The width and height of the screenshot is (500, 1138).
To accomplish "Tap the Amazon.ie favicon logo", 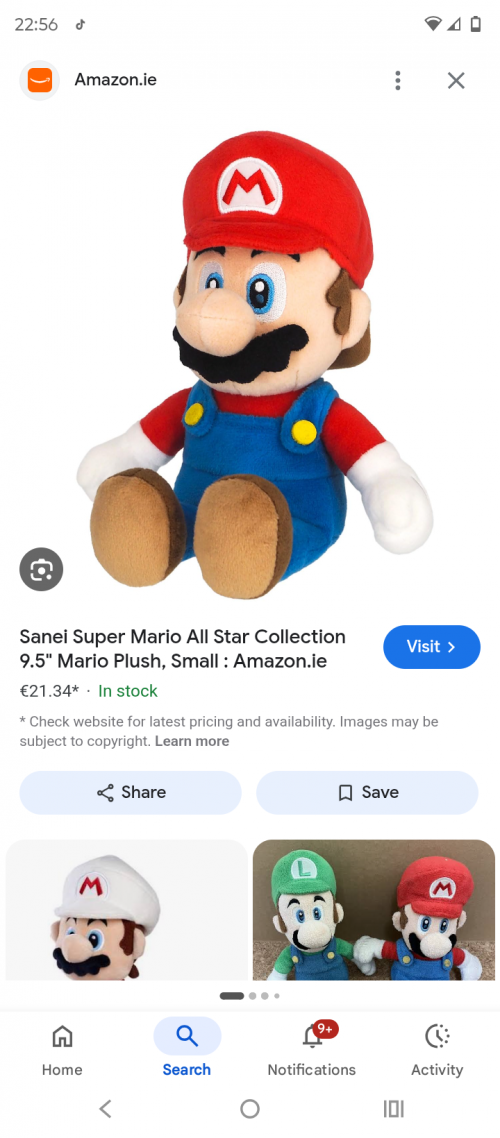I will (40, 80).
